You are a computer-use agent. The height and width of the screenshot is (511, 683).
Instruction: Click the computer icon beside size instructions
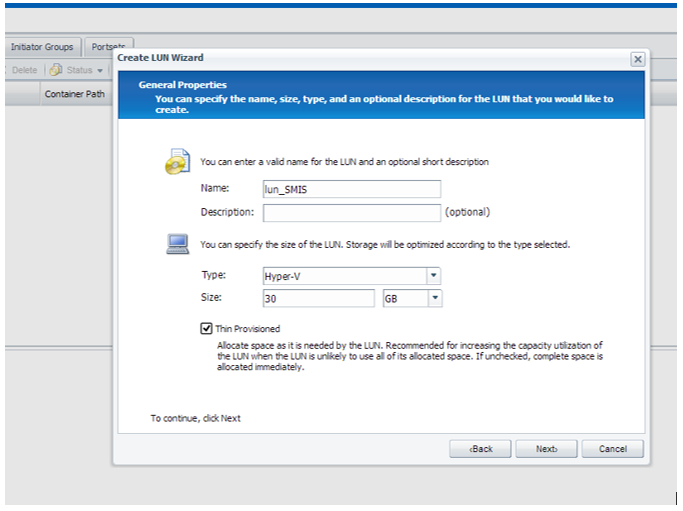click(x=177, y=244)
